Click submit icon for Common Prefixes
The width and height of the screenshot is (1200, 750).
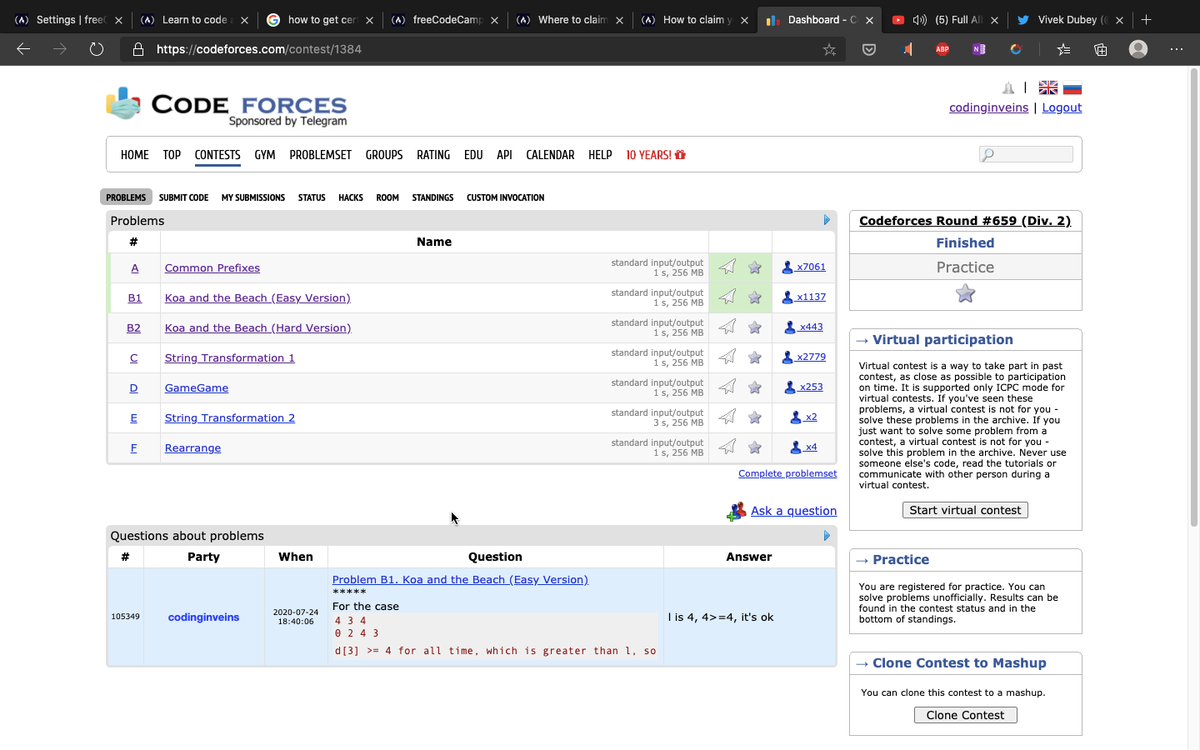[728, 267]
